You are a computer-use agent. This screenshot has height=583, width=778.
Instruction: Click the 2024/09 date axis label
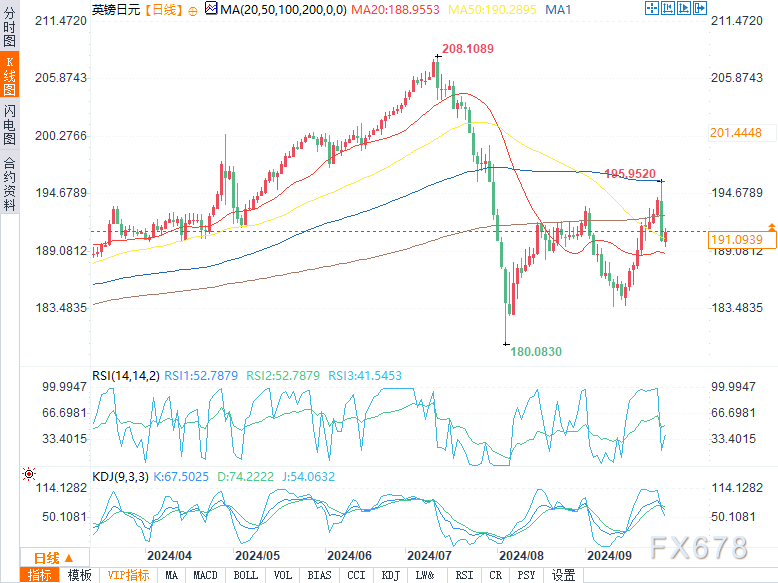point(609,556)
